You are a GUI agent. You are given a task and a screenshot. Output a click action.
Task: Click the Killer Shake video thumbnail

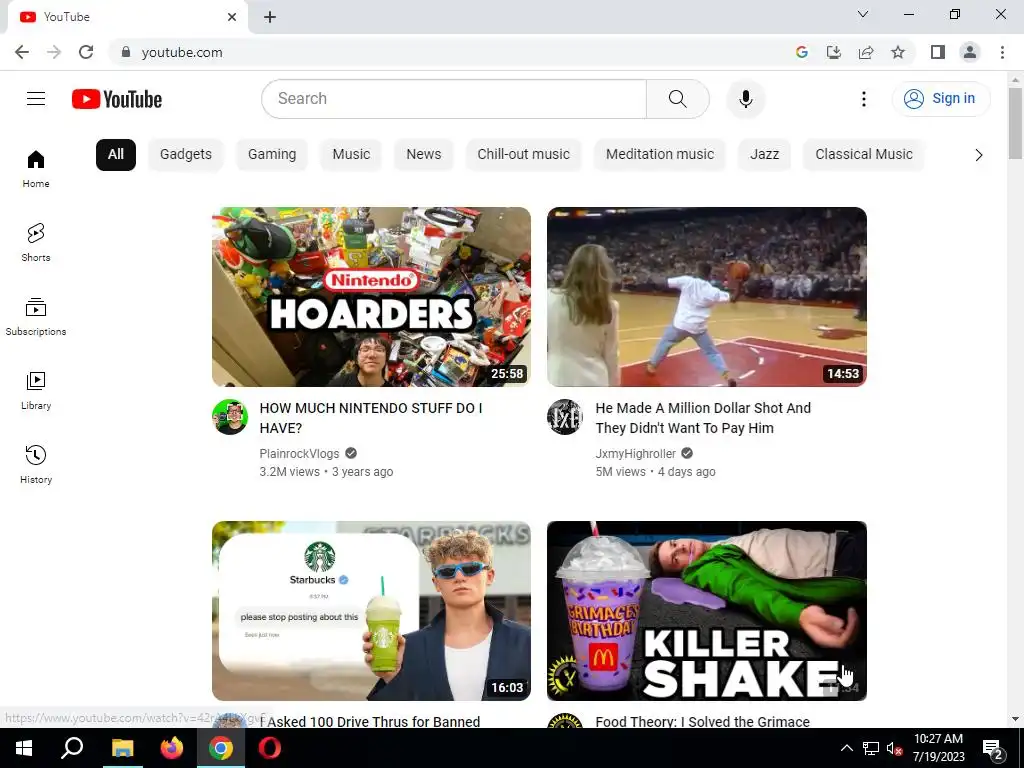[x=707, y=611]
